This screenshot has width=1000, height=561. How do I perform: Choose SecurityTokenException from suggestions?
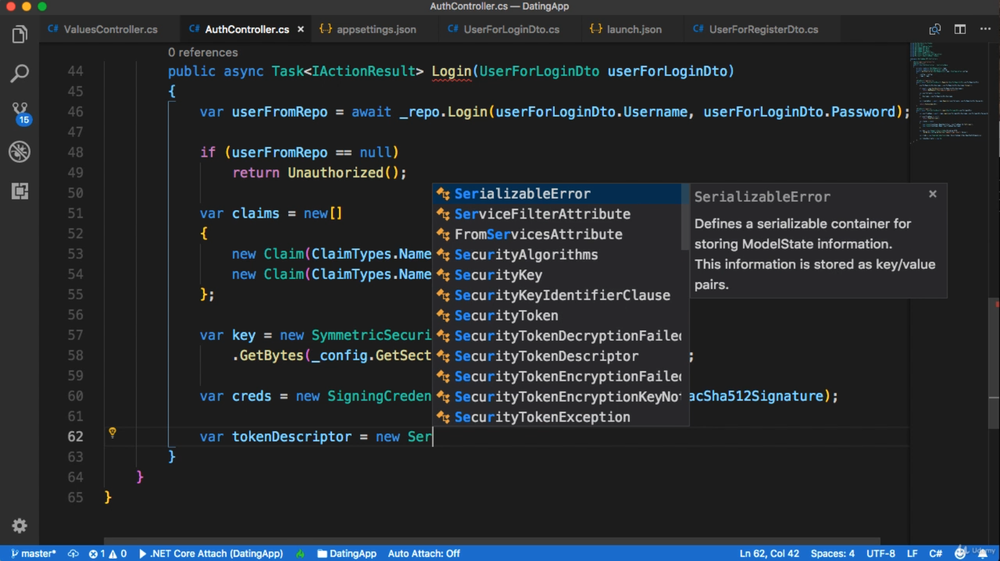click(x=557, y=417)
